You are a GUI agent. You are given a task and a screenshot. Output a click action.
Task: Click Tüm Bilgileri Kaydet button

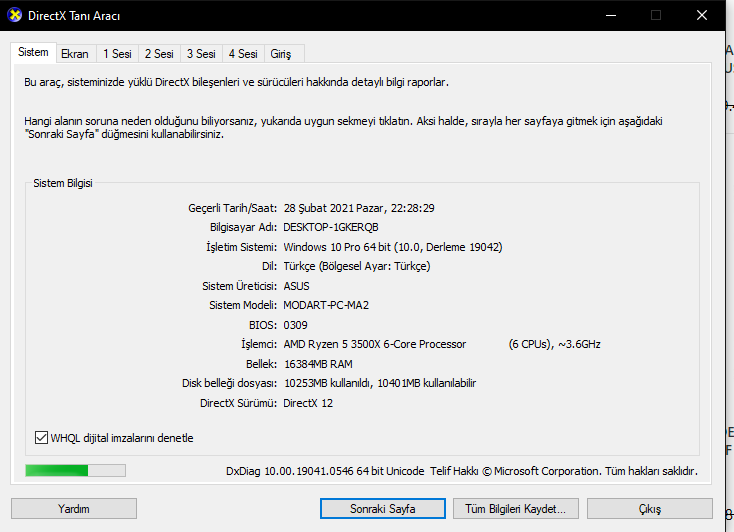tap(515, 509)
